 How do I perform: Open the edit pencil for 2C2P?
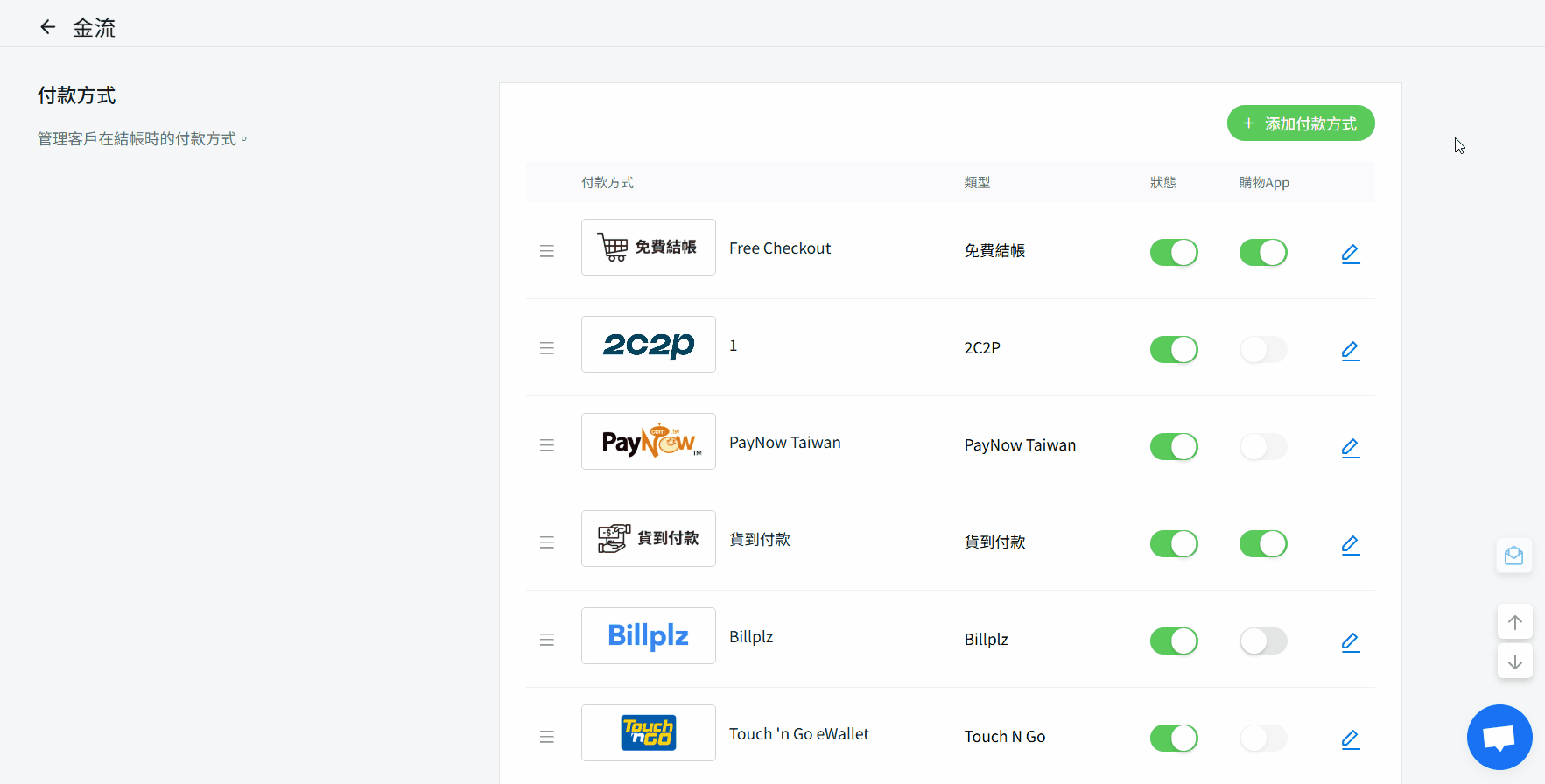coord(1350,351)
